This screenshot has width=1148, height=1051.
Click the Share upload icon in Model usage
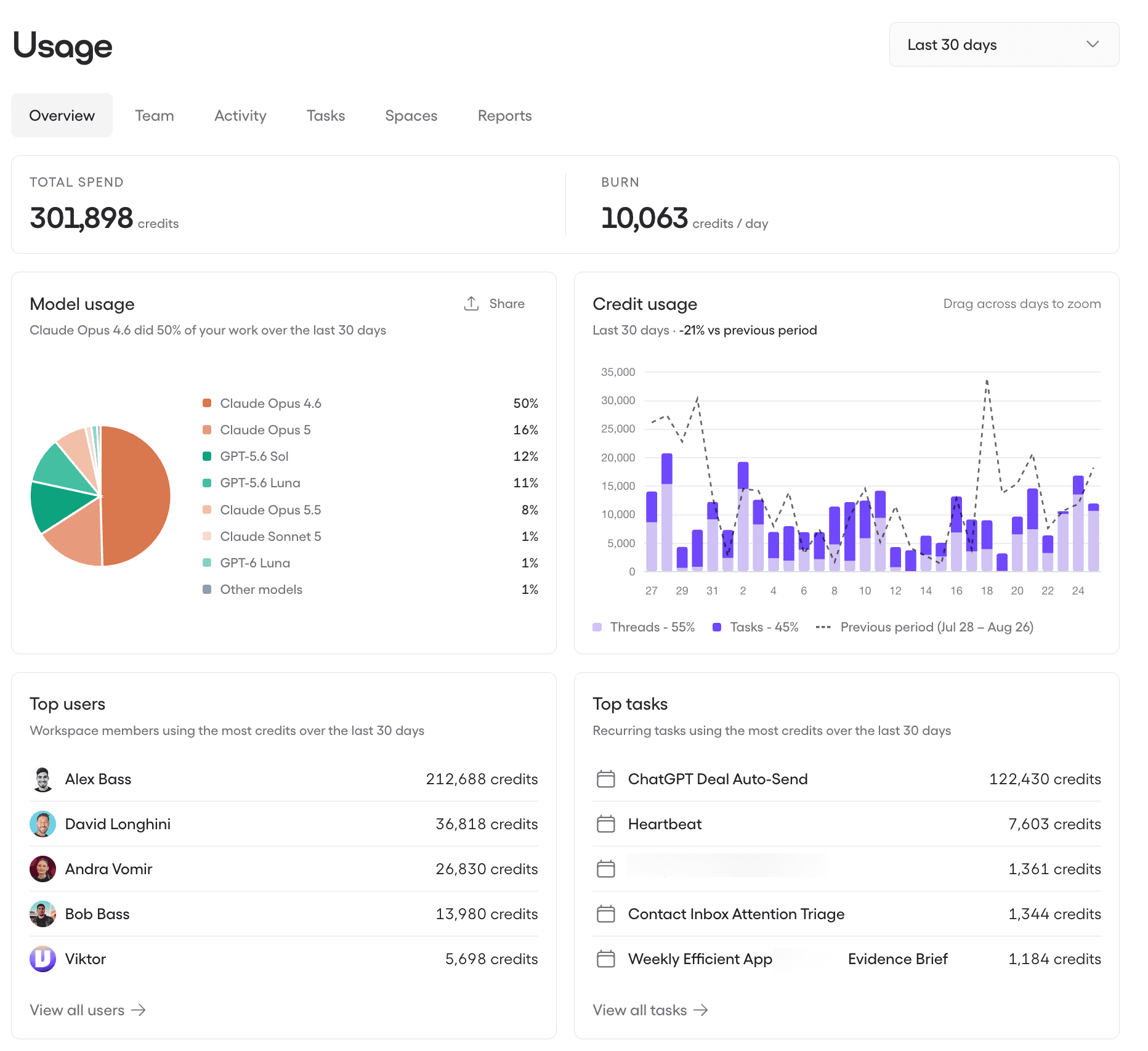tap(471, 303)
